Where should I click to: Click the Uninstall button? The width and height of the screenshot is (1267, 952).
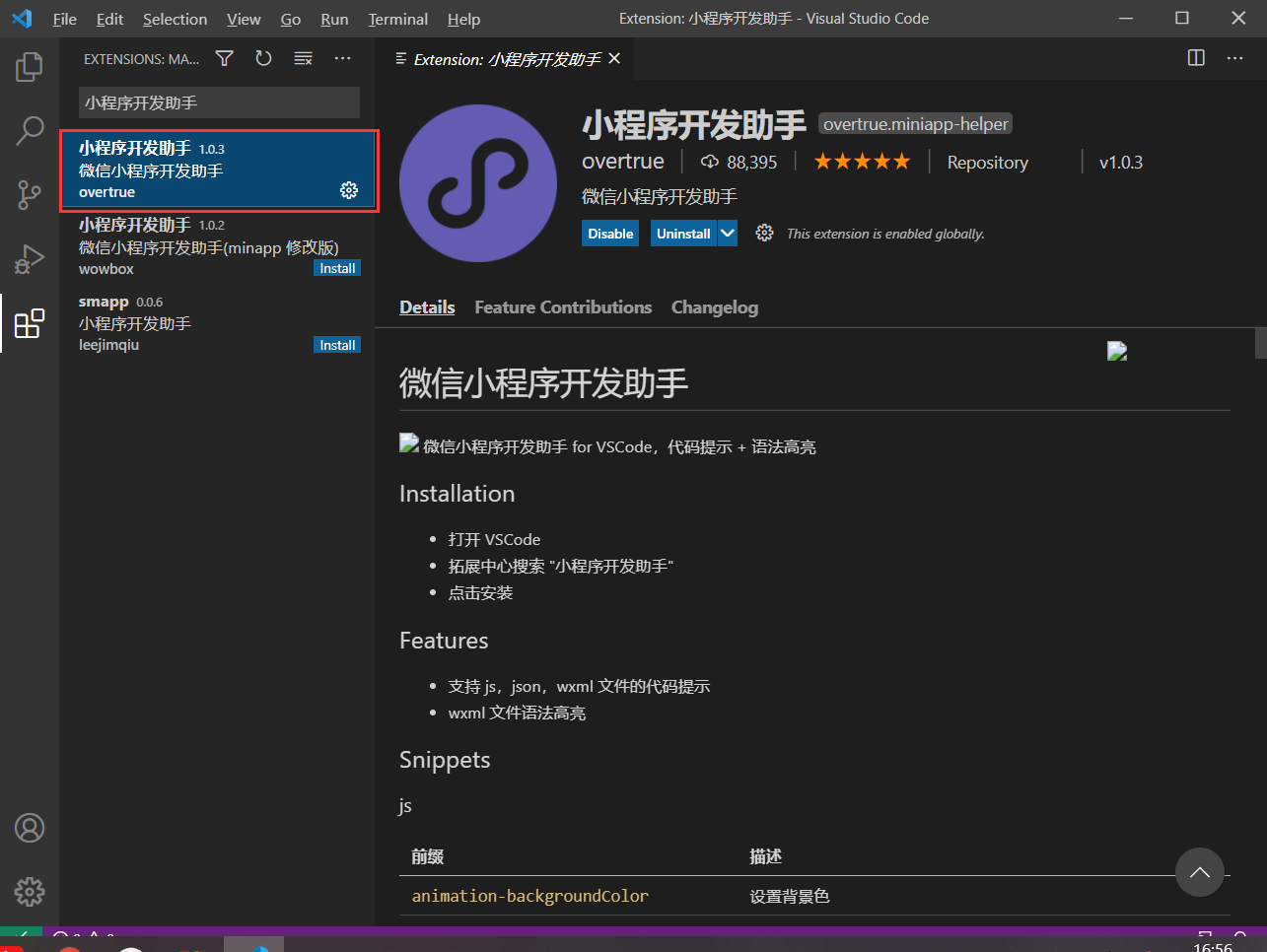coord(683,234)
